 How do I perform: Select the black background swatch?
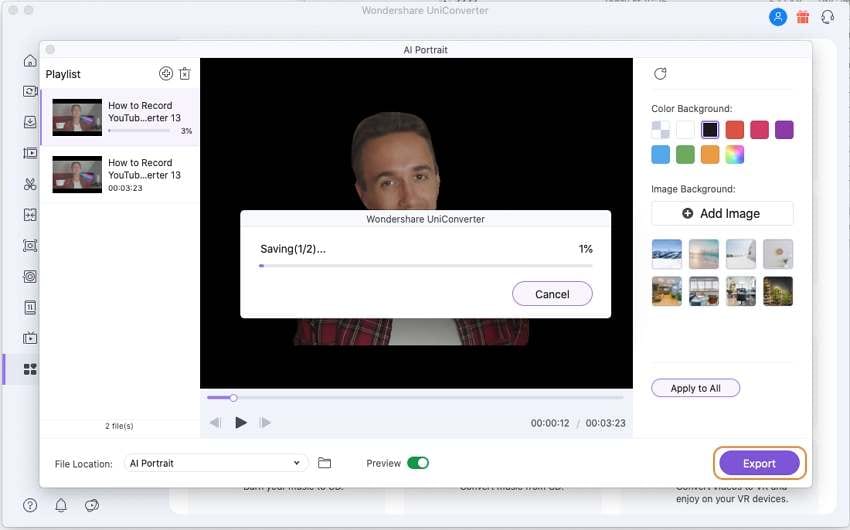710,130
